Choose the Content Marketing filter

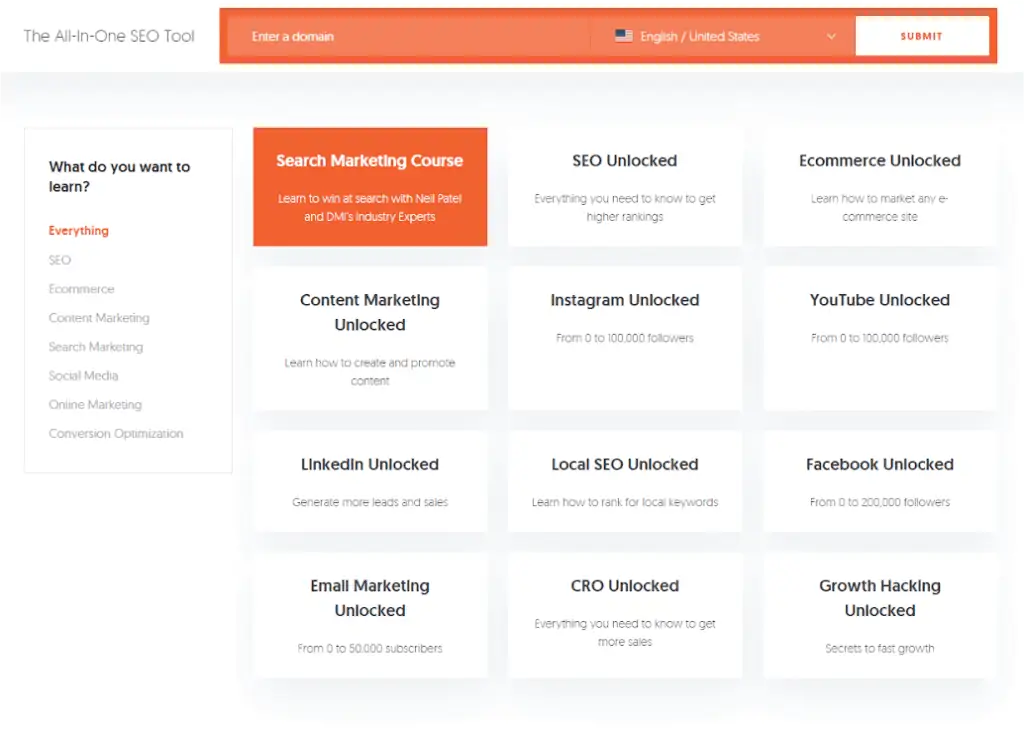click(x=99, y=317)
